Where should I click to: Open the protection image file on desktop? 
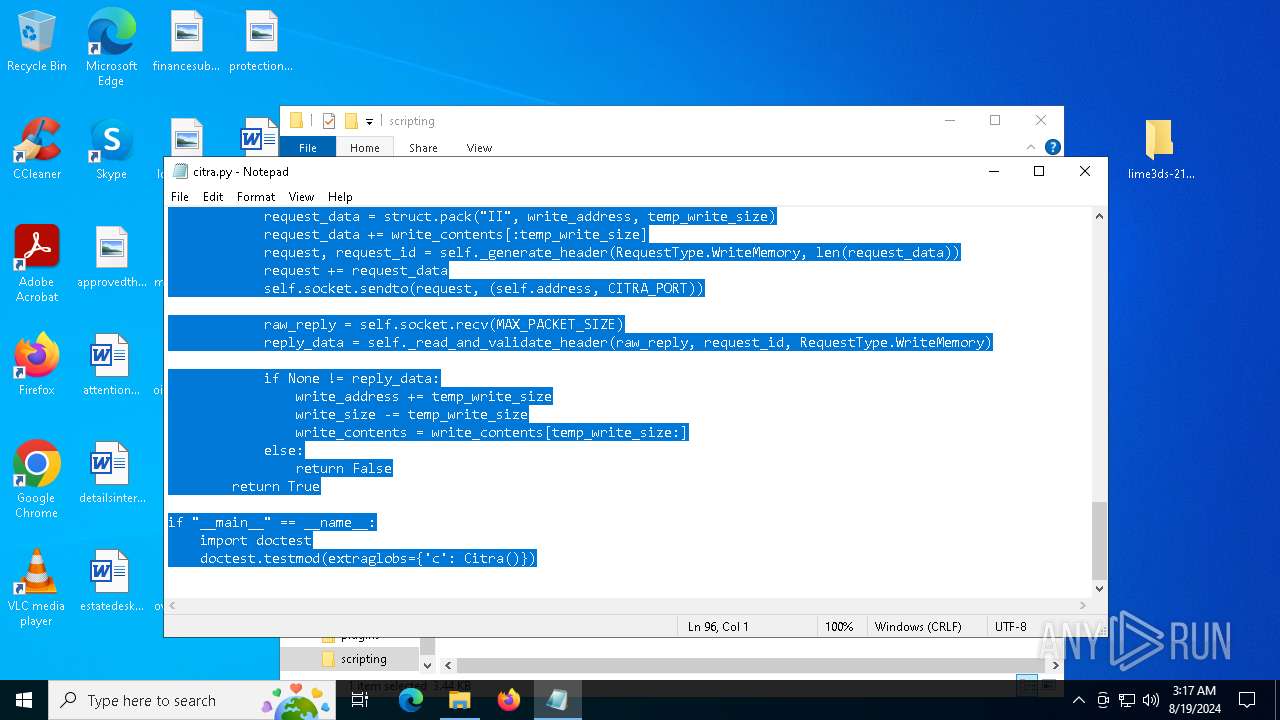(261, 42)
